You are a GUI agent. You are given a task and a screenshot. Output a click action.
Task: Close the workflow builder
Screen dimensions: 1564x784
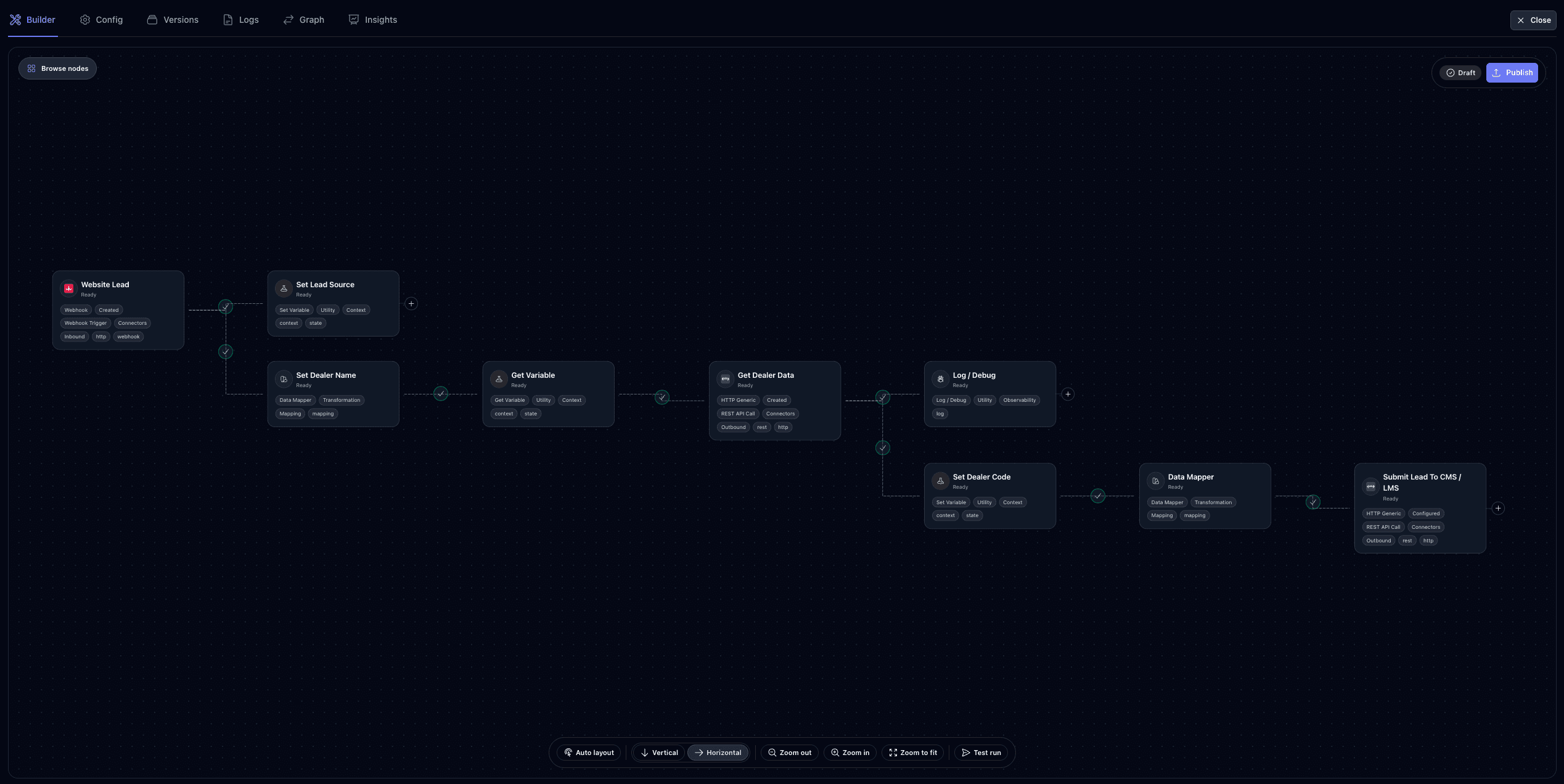click(x=1533, y=20)
